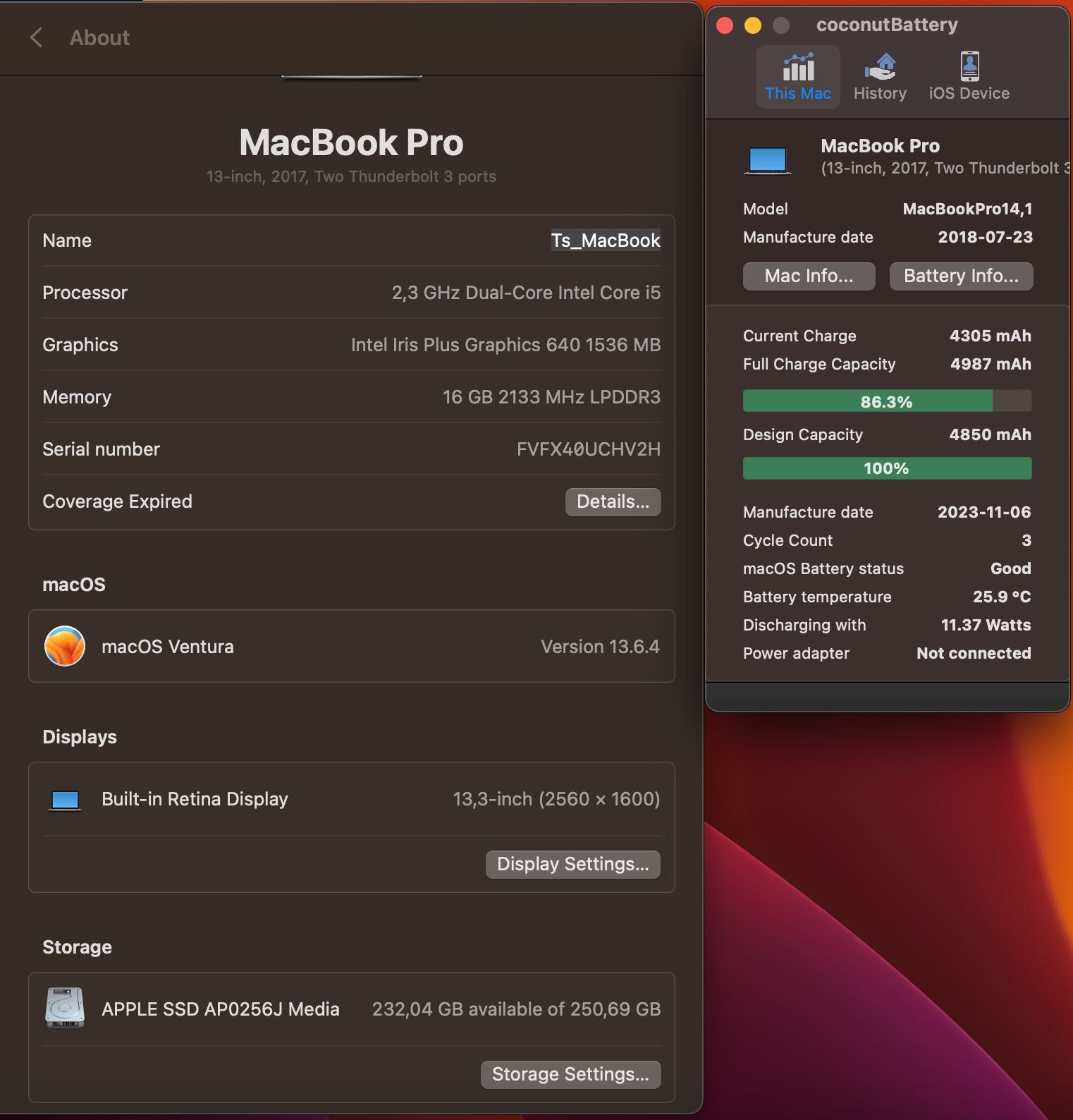
Task: Click Discharging with 11.37 Watts value
Action: (x=986, y=625)
